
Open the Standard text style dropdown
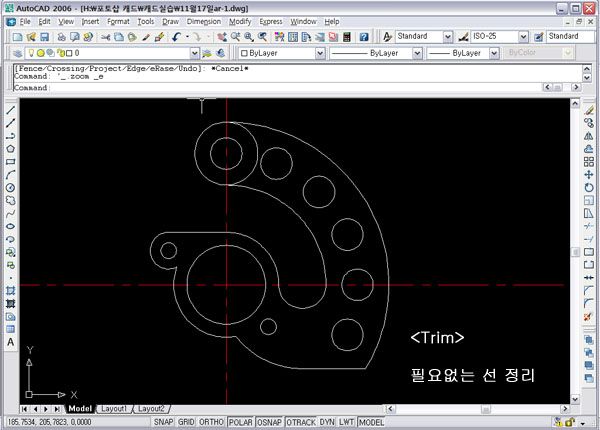(448, 37)
